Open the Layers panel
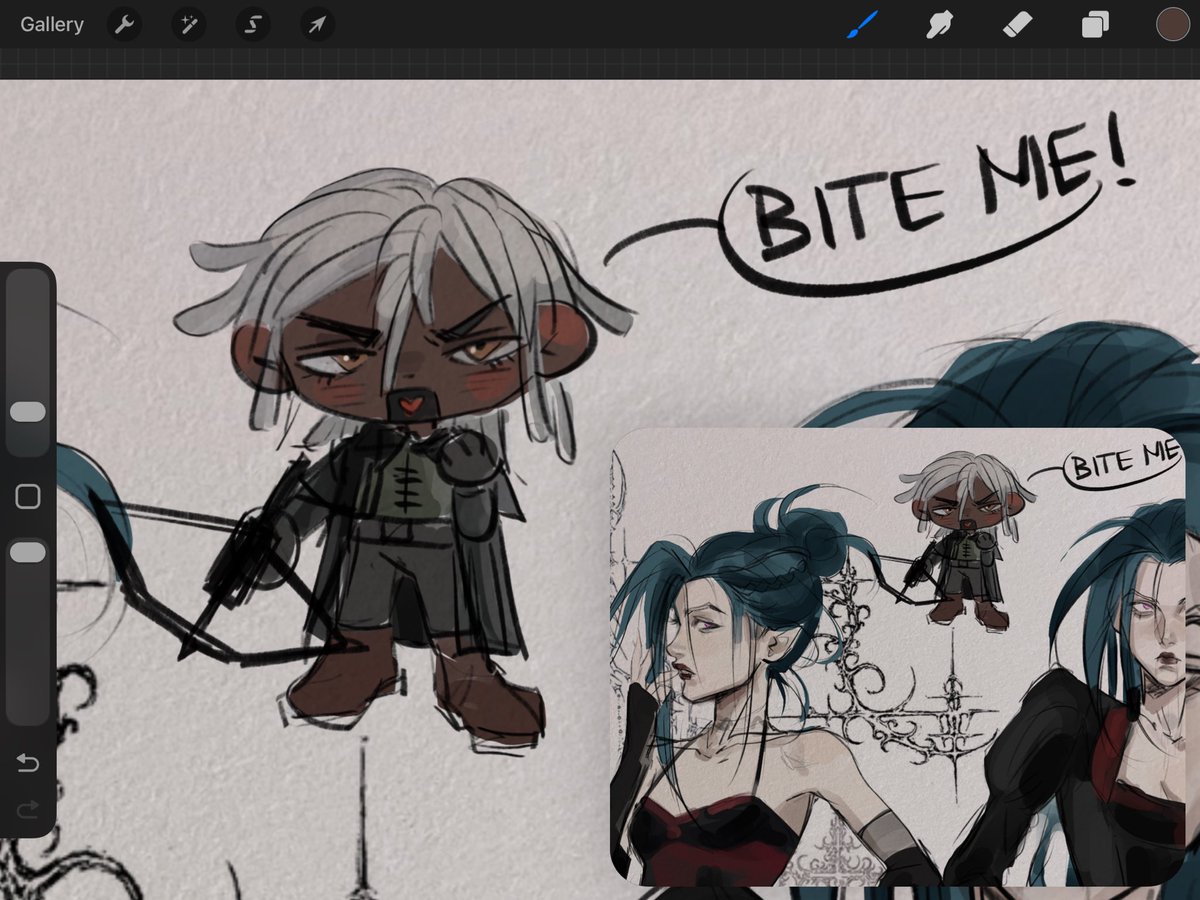1200x900 pixels. pos(1095,24)
